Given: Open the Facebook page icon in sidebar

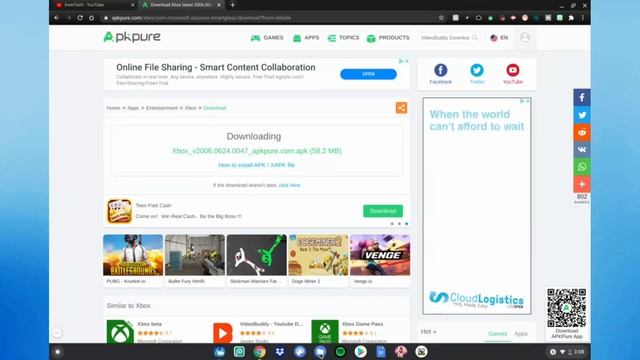Looking at the screenshot, I should click(440, 70).
